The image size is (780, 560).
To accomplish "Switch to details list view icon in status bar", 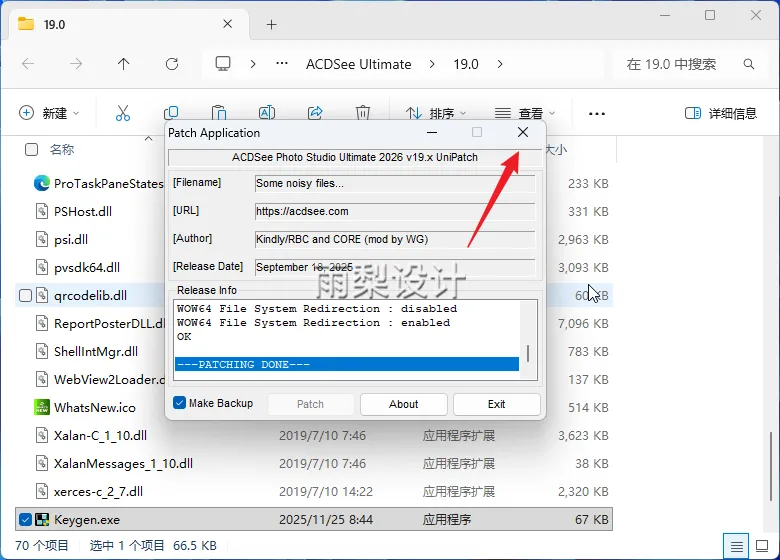I will (x=737, y=546).
